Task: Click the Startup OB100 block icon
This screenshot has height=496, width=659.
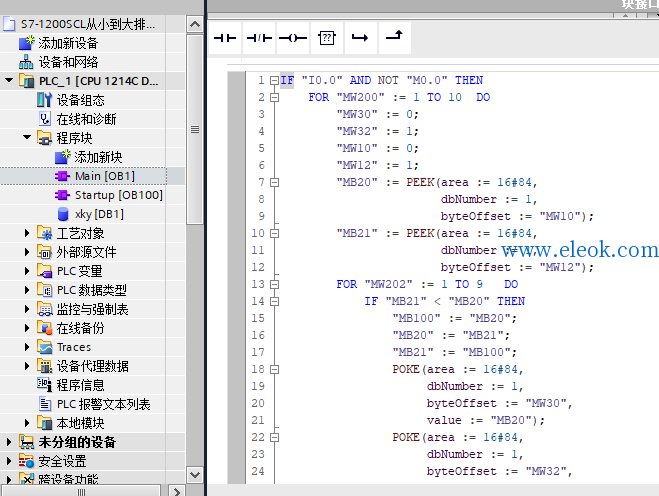Action: tap(62, 195)
